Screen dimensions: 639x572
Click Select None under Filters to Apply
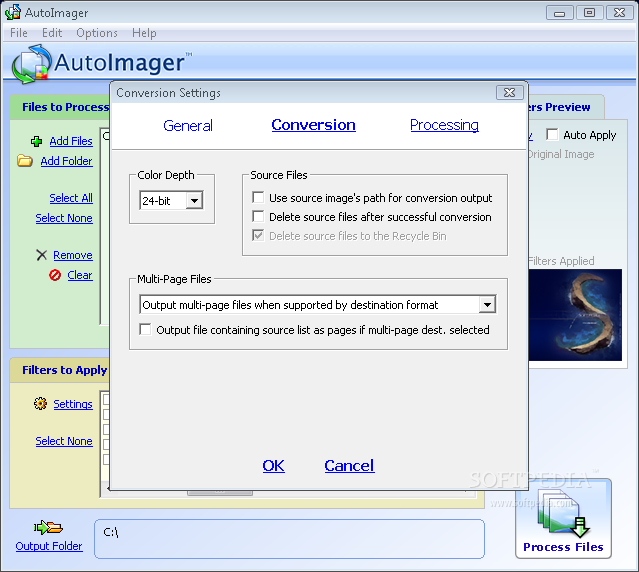[x=64, y=441]
